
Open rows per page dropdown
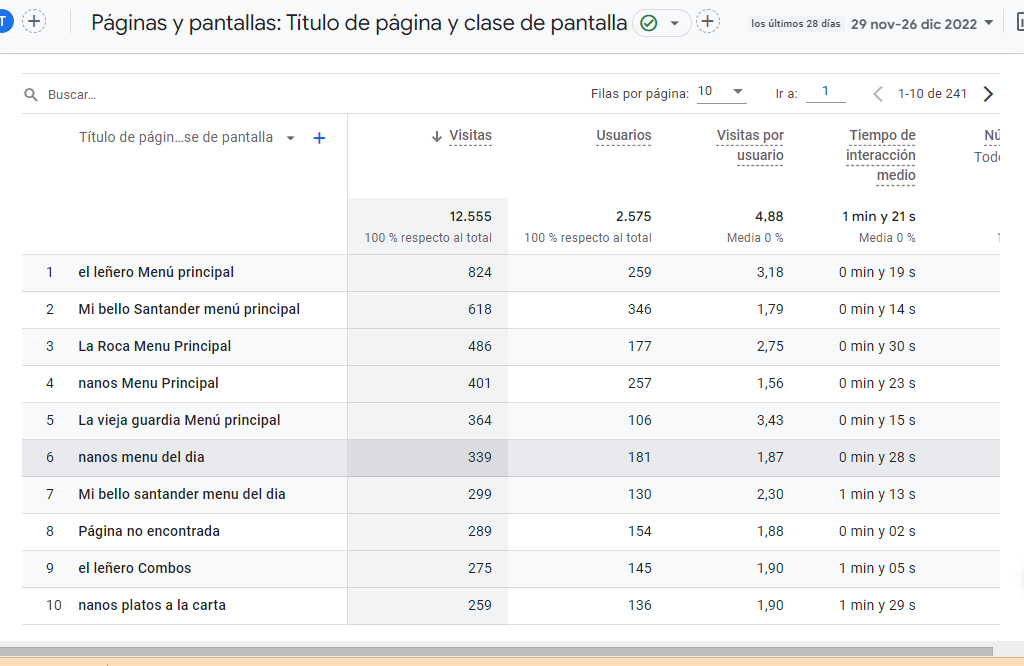coord(721,92)
